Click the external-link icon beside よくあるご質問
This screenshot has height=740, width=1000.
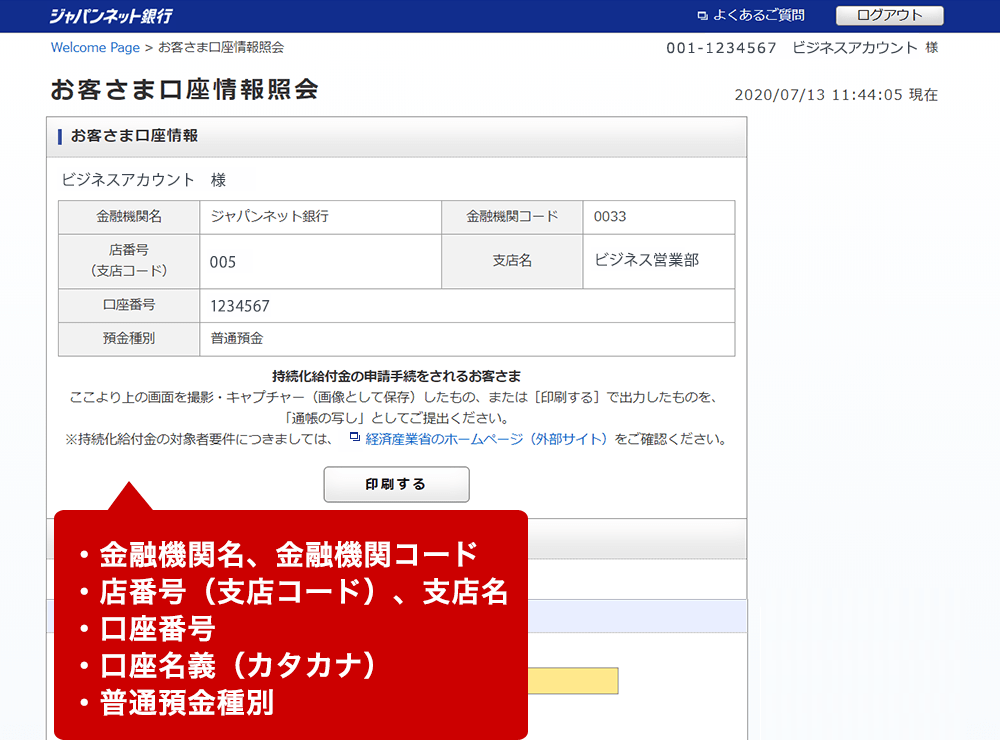point(702,16)
